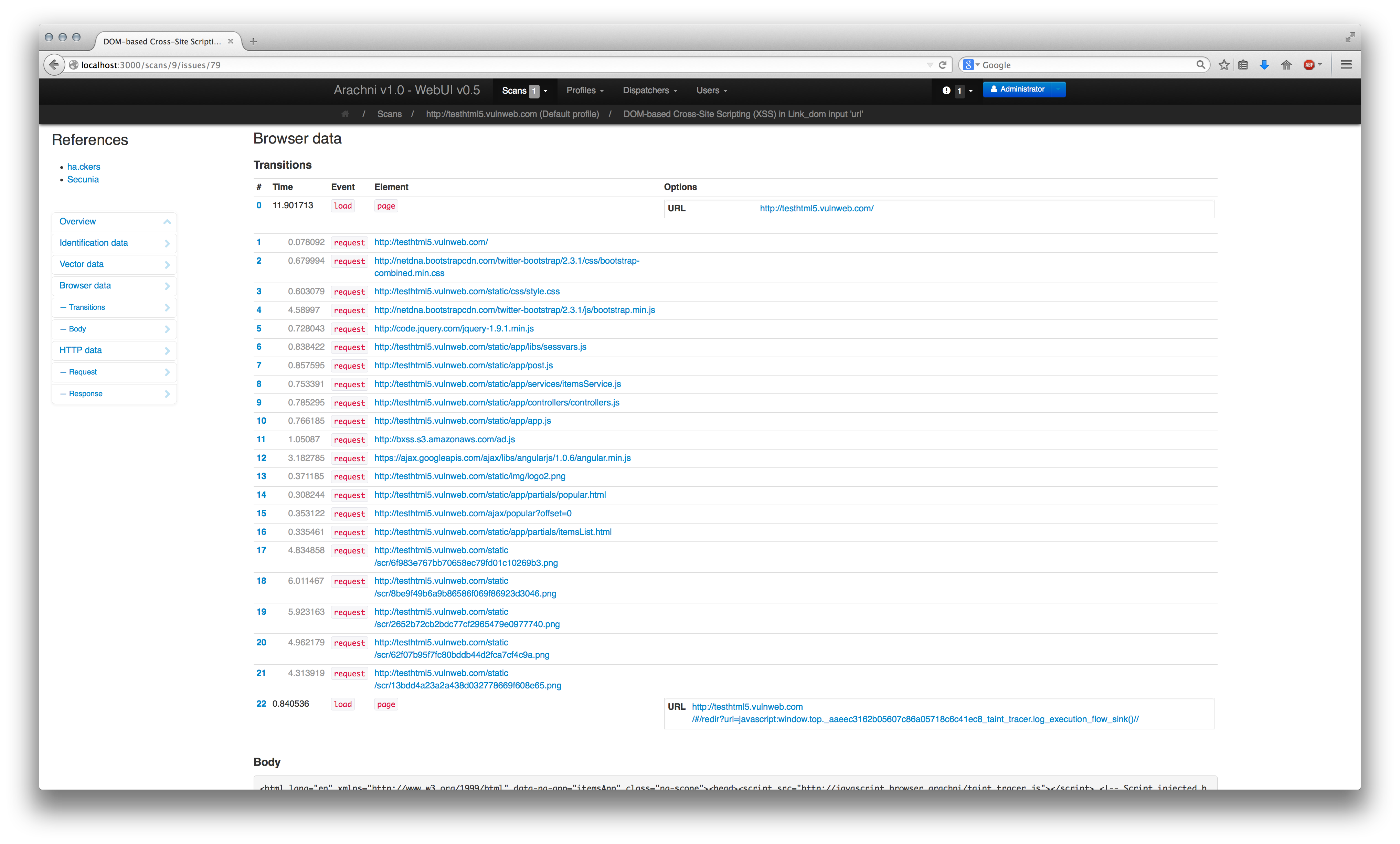Click the Scans breadcrumb link
Image resolution: width=1400 pixels, height=844 pixels.
389,114
